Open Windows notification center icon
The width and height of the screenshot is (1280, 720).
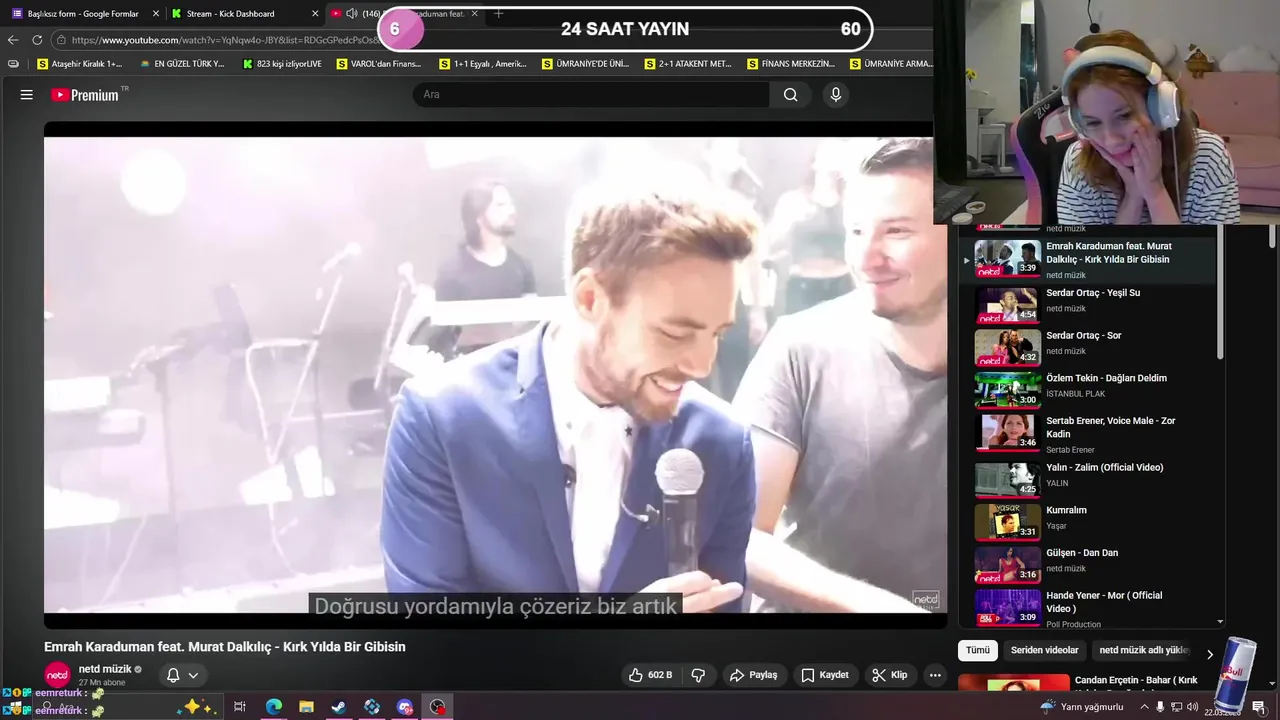tap(1258, 707)
